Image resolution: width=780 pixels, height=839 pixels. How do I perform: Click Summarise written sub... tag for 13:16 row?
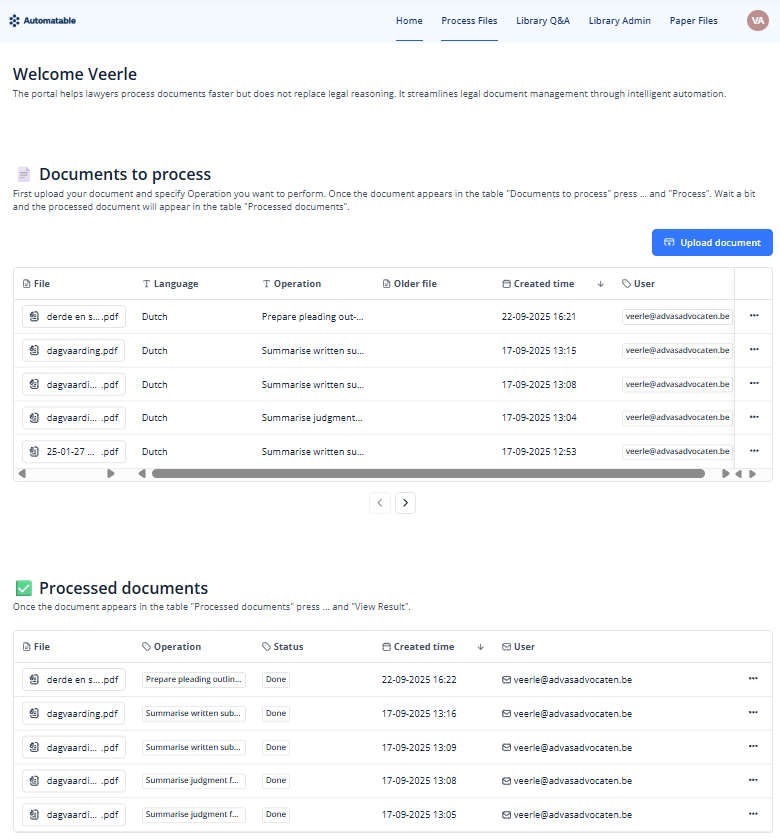pyautogui.click(x=194, y=713)
